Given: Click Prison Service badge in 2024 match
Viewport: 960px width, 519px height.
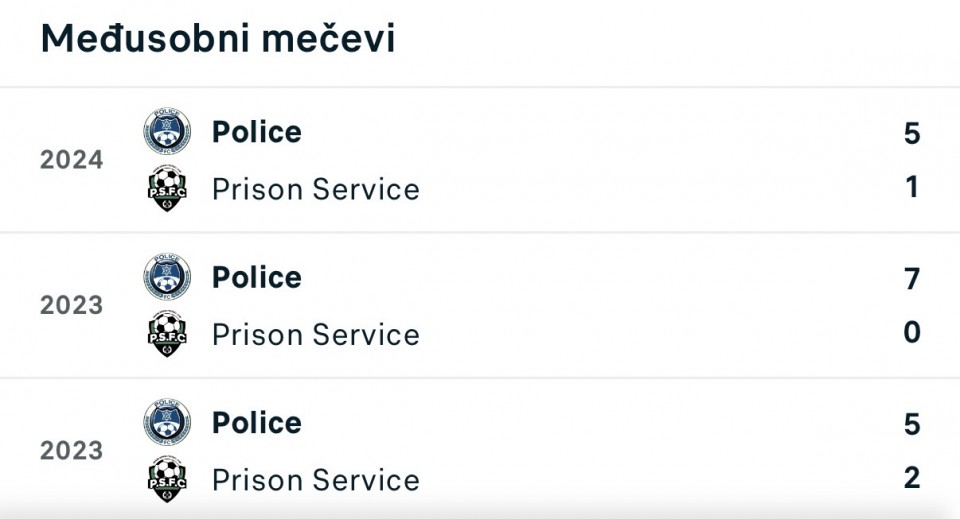Looking at the screenshot, I should [x=167, y=188].
